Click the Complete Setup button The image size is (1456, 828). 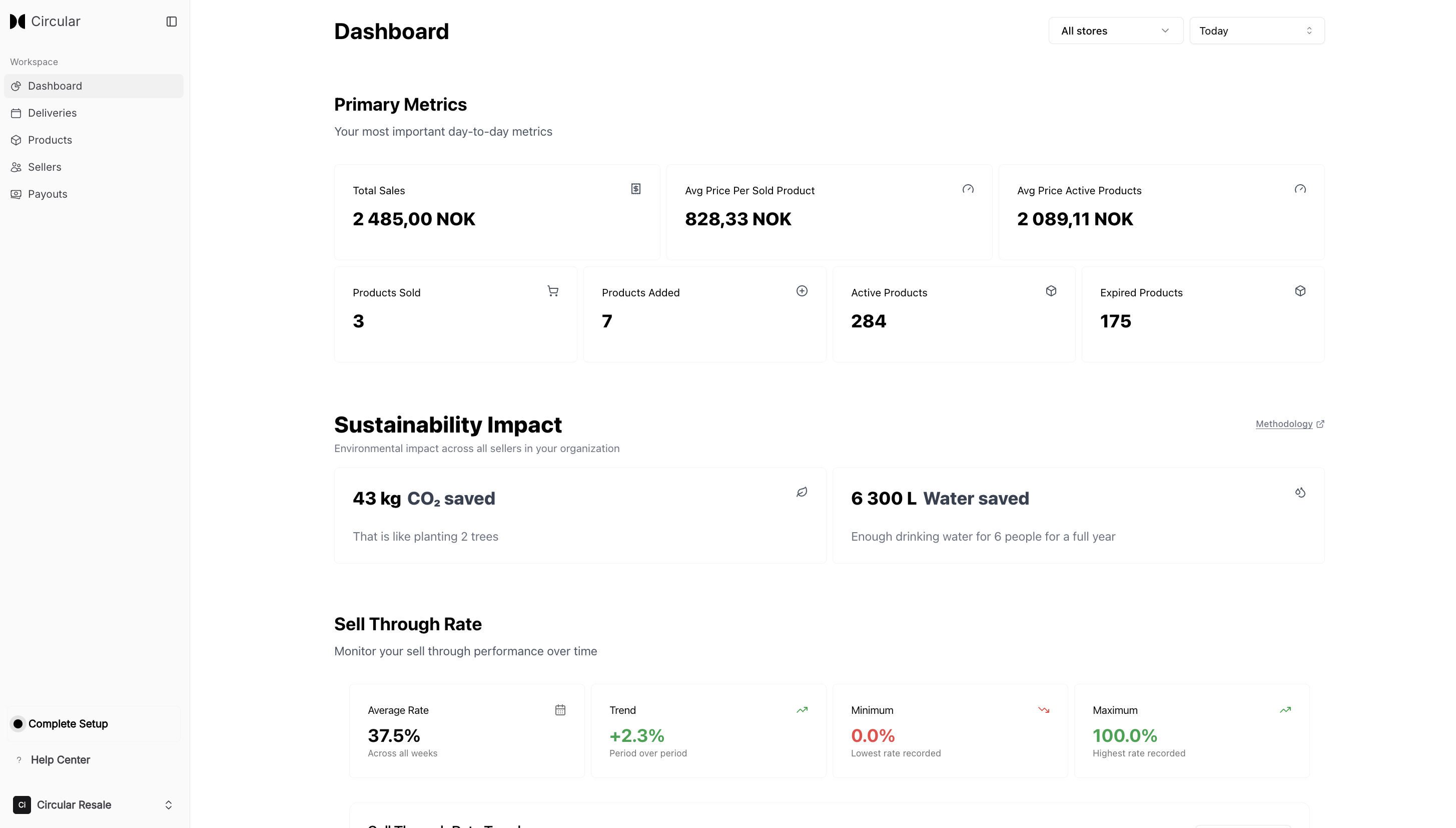pos(68,724)
